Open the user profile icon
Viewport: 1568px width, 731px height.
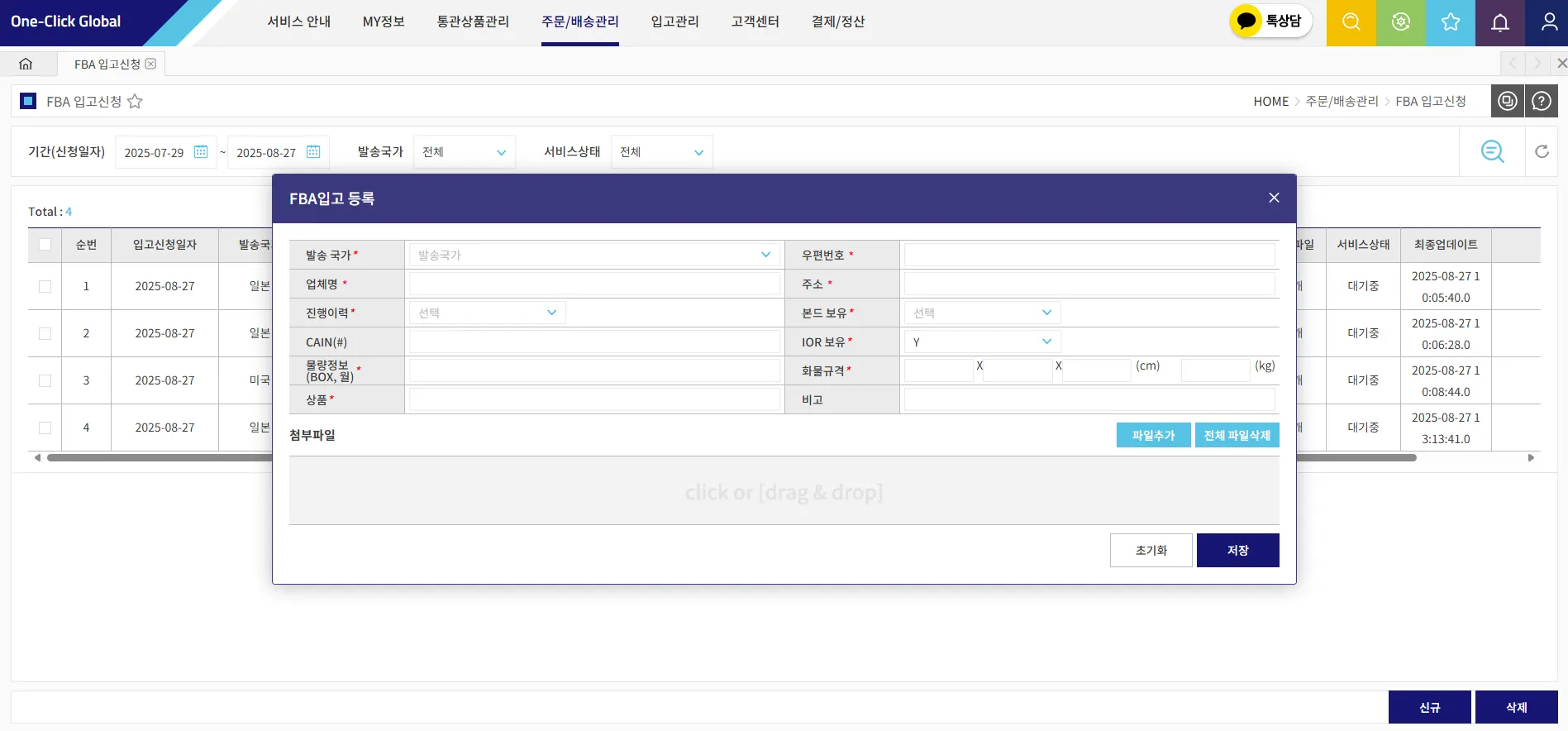point(1549,22)
